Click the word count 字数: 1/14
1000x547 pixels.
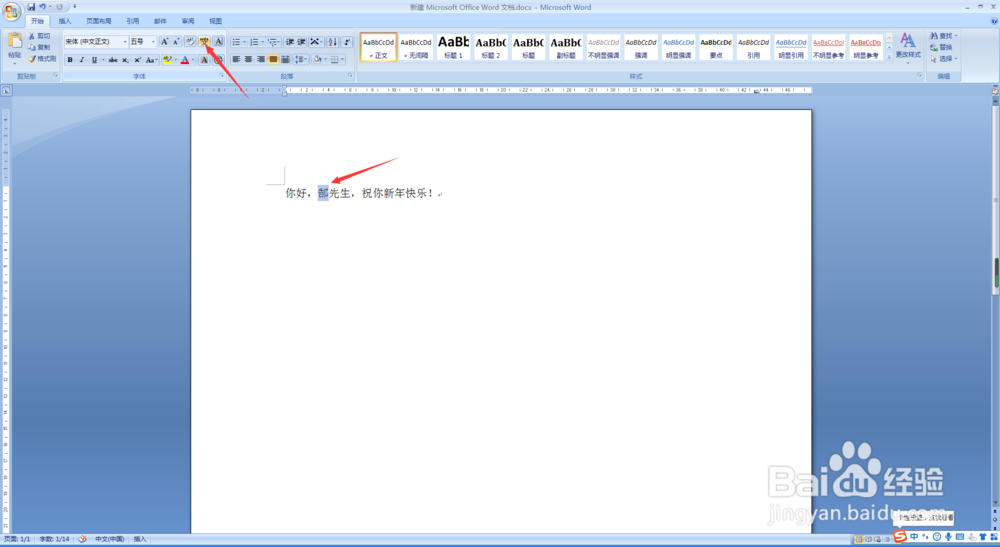point(54,539)
